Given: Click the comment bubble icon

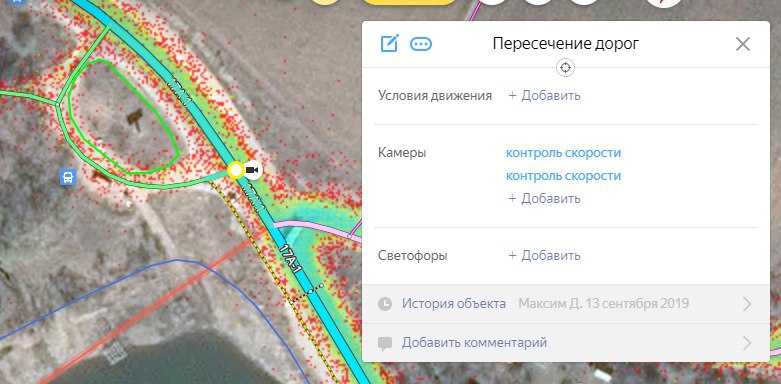Looking at the screenshot, I should click(x=385, y=343).
